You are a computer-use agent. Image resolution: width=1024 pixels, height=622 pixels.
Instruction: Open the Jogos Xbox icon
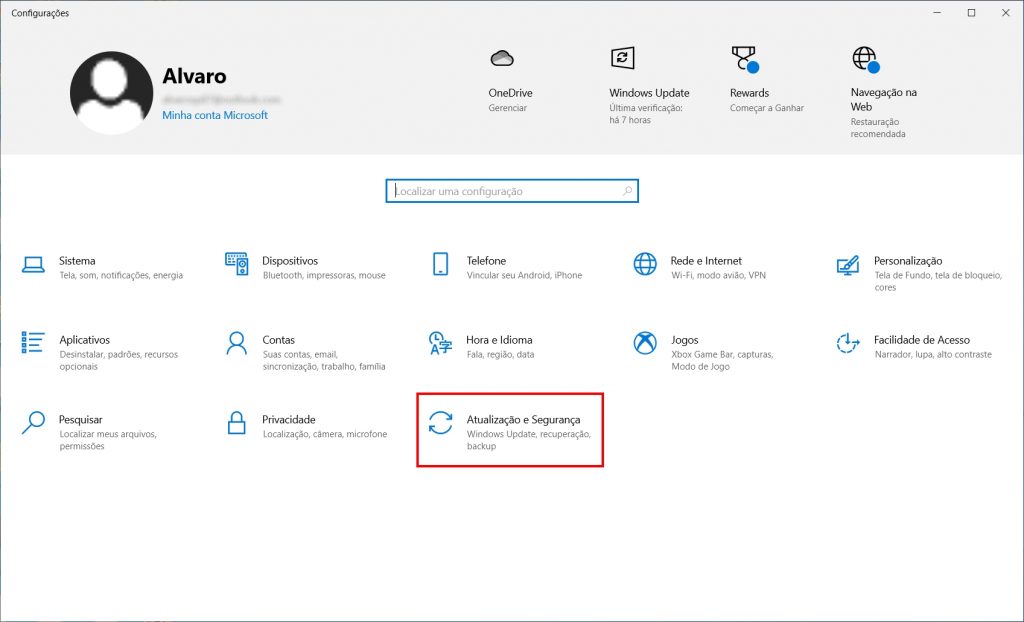coord(645,344)
